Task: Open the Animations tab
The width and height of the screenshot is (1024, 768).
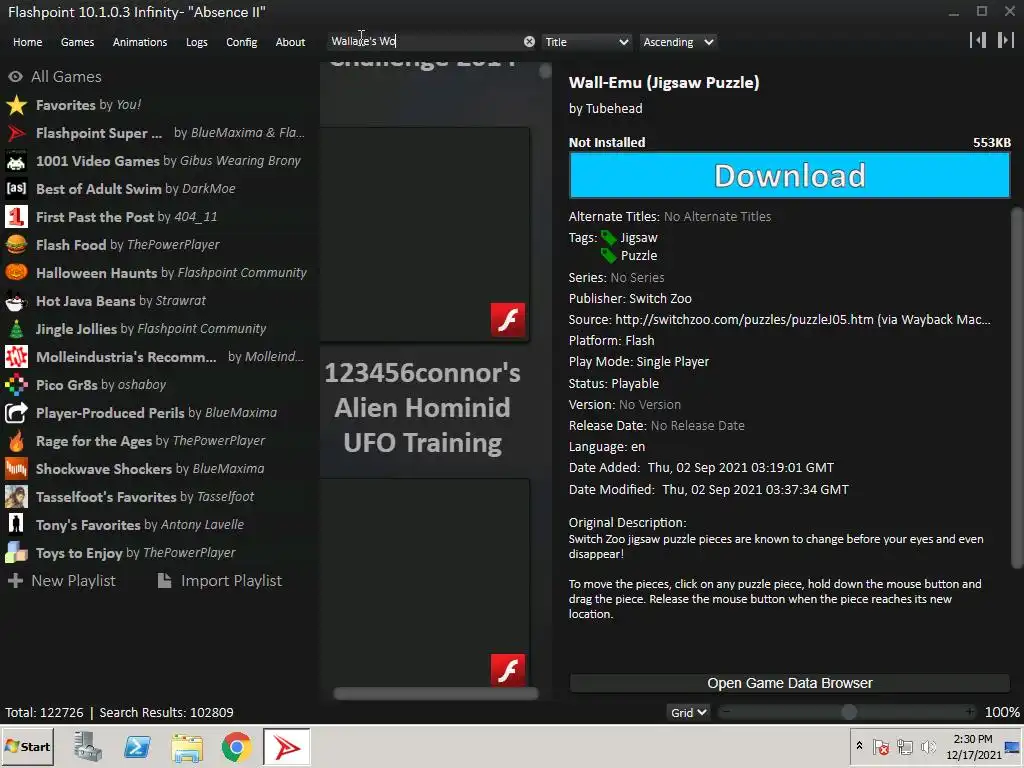Action: [x=140, y=42]
